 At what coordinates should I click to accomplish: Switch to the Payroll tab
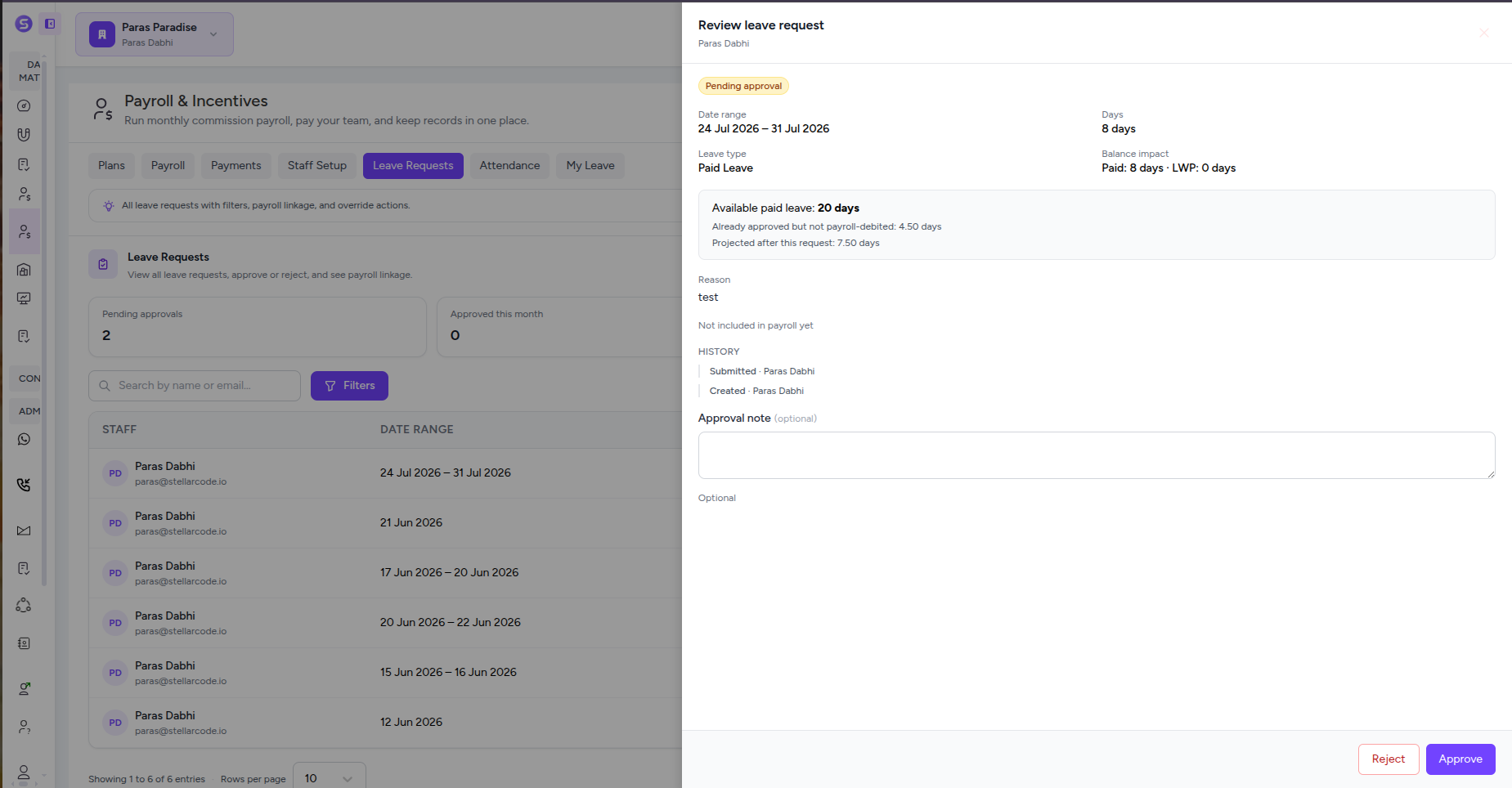(x=168, y=166)
